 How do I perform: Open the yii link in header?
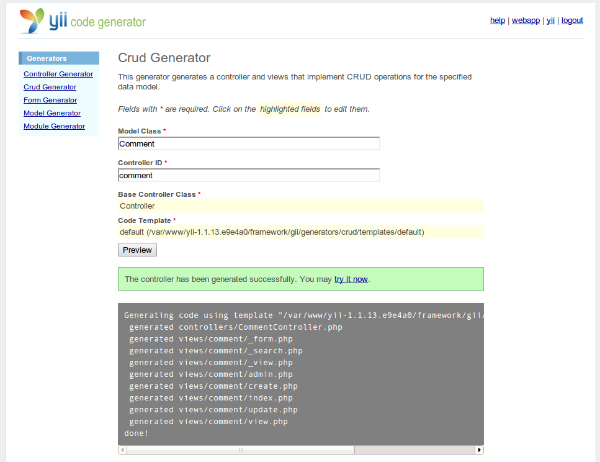coord(550,20)
